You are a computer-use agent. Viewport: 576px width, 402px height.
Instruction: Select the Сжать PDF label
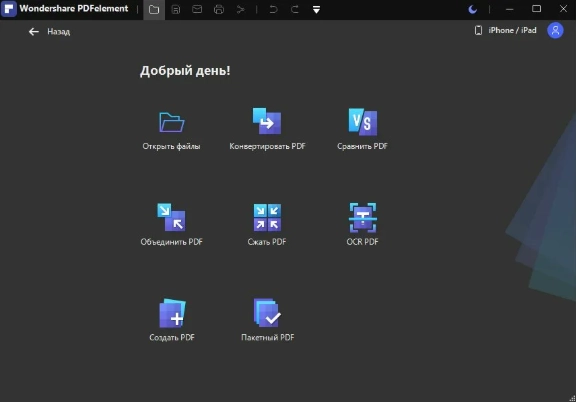(267, 242)
